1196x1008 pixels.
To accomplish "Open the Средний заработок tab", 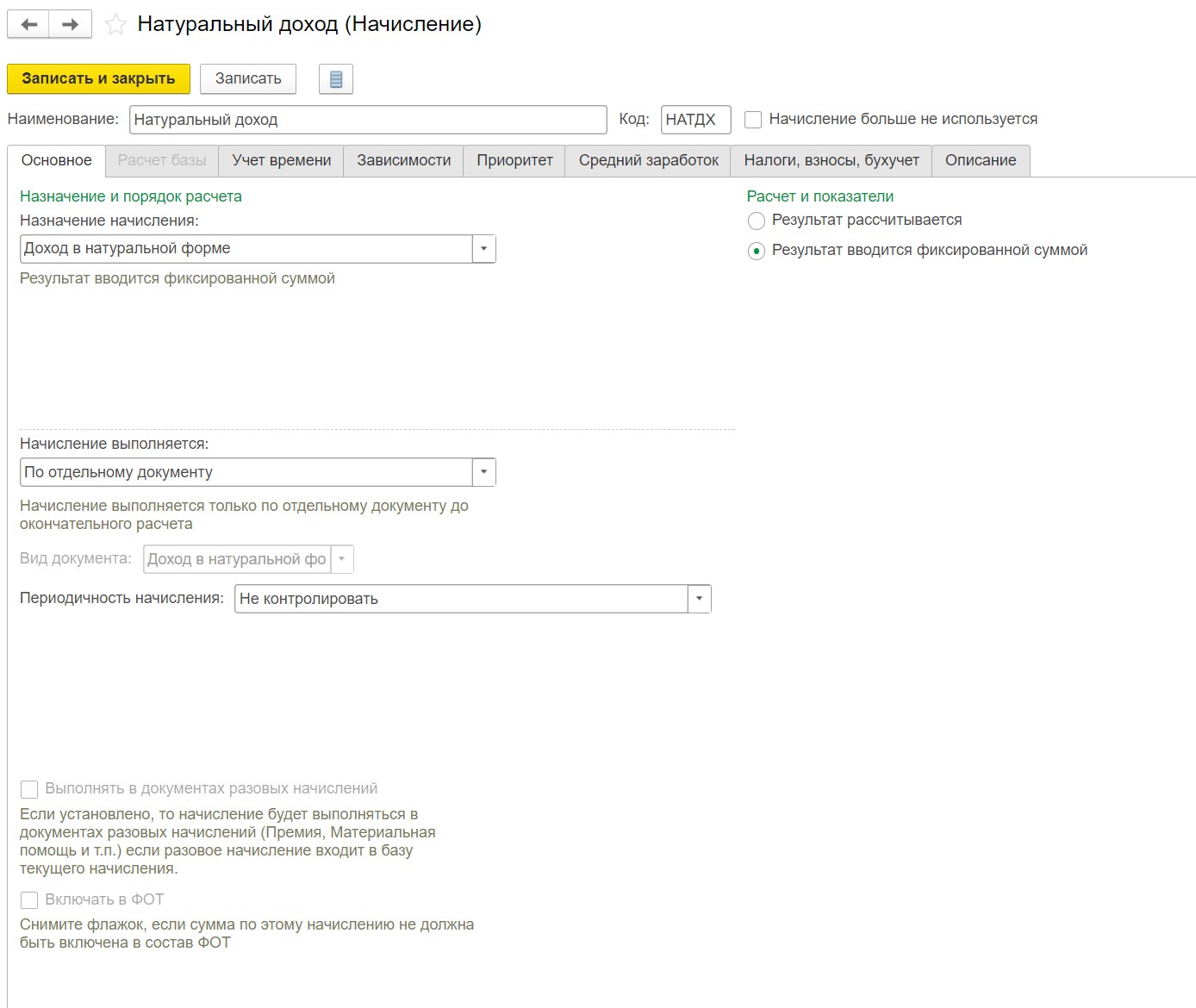I will tap(649, 160).
